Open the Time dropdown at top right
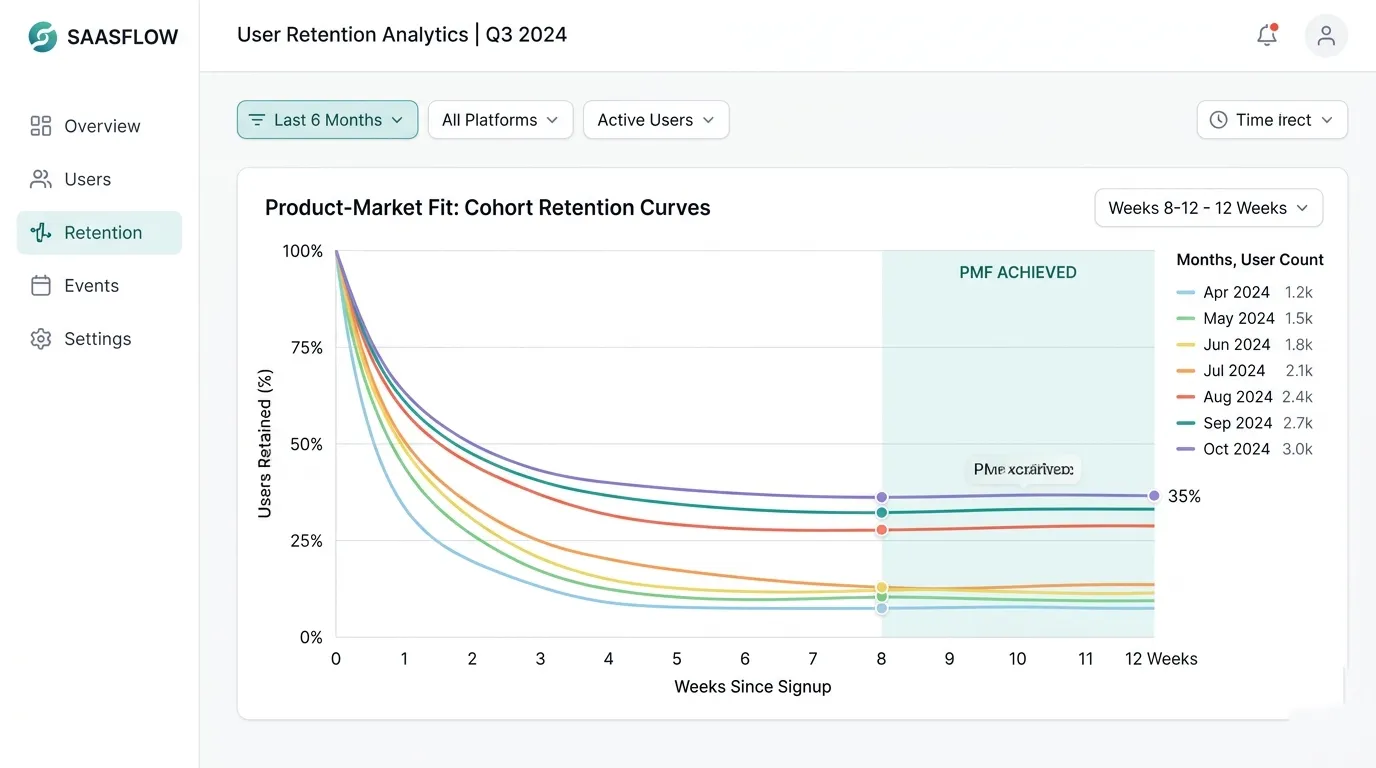The width and height of the screenshot is (1376, 768). click(1272, 120)
